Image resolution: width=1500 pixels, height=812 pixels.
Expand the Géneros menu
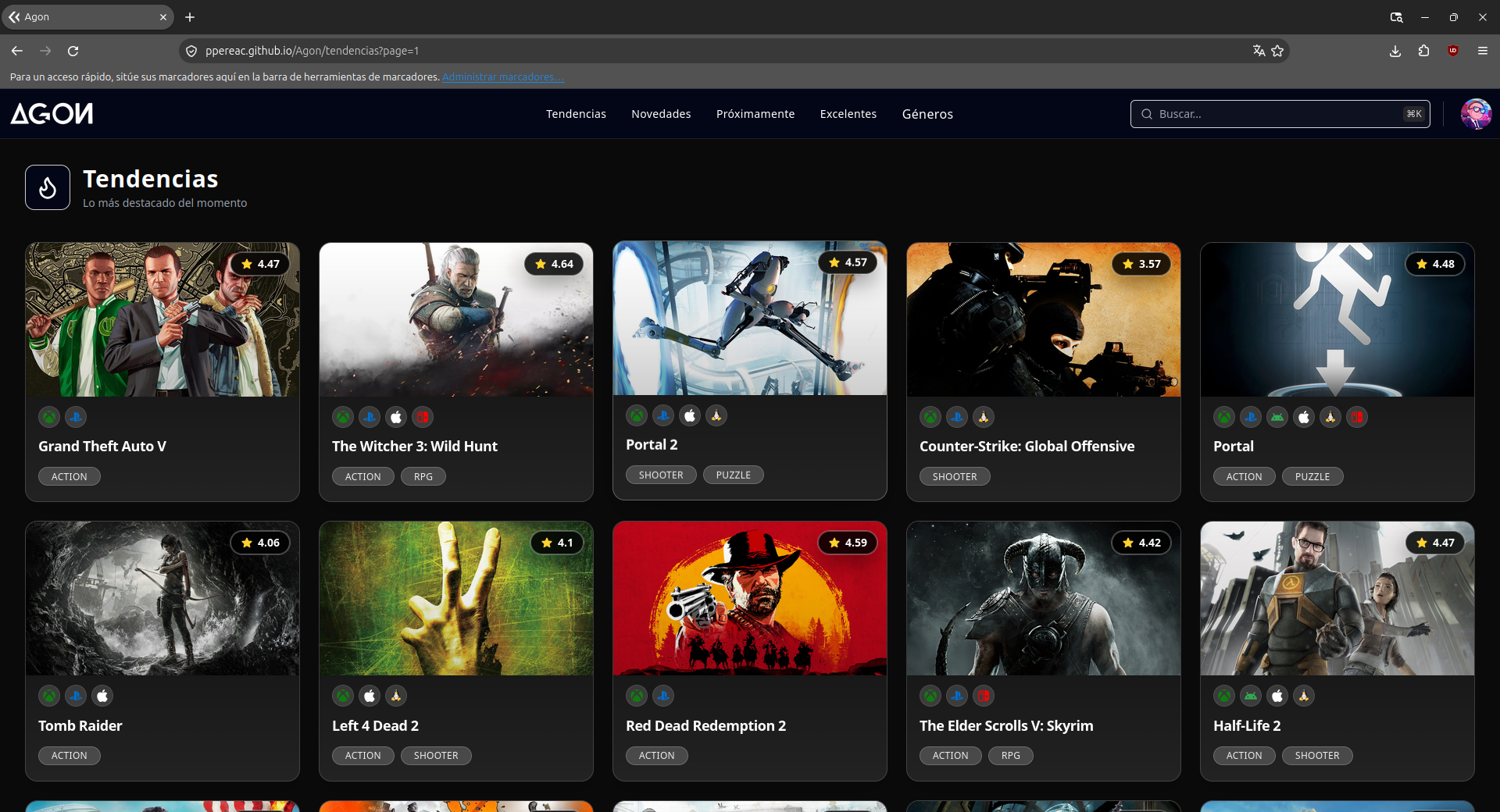[x=927, y=114]
